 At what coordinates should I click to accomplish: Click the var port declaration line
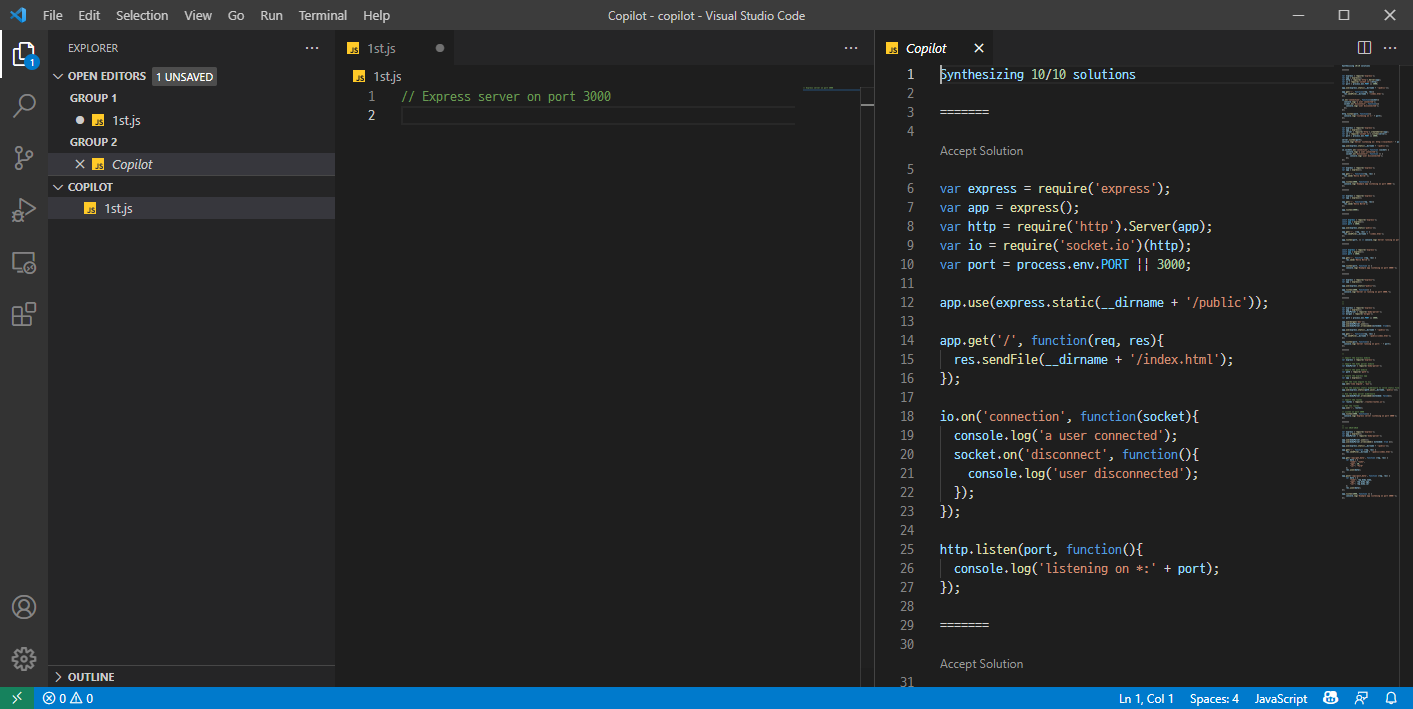1066,264
